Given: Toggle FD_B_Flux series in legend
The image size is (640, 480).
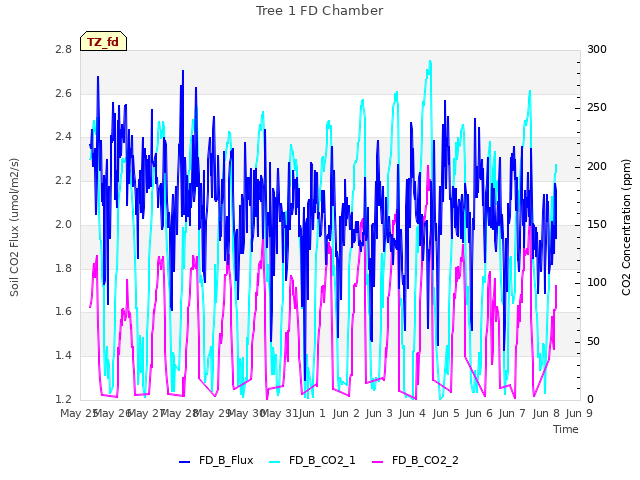Looking at the screenshot, I should pyautogui.click(x=216, y=460).
